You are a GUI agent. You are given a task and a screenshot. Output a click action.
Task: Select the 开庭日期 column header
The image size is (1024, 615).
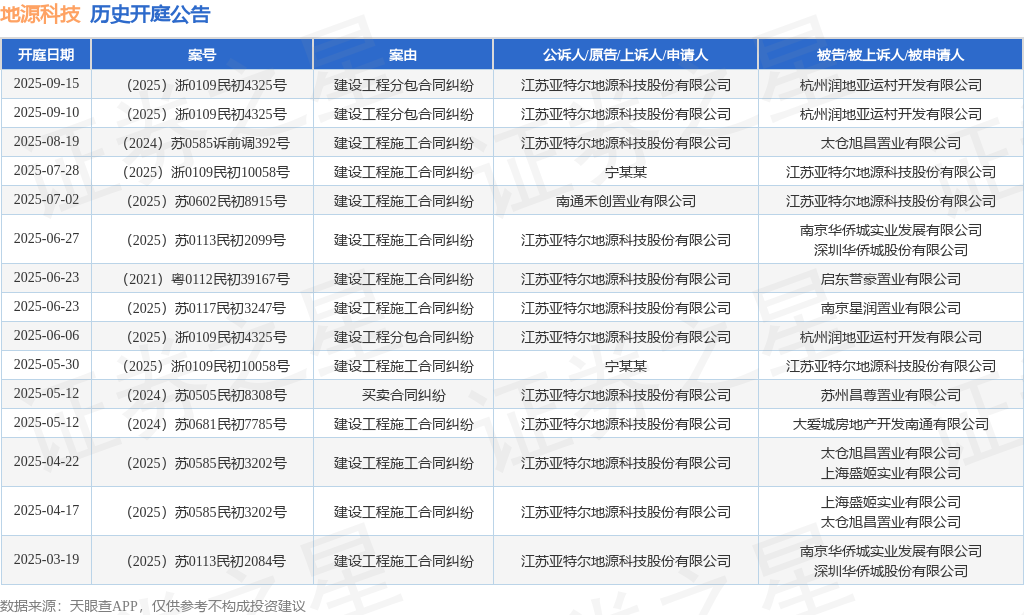pyautogui.click(x=46, y=55)
